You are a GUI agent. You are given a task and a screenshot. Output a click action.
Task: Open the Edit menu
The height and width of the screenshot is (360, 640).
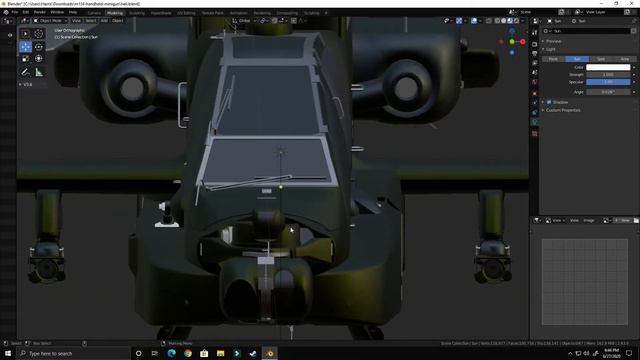coord(26,13)
